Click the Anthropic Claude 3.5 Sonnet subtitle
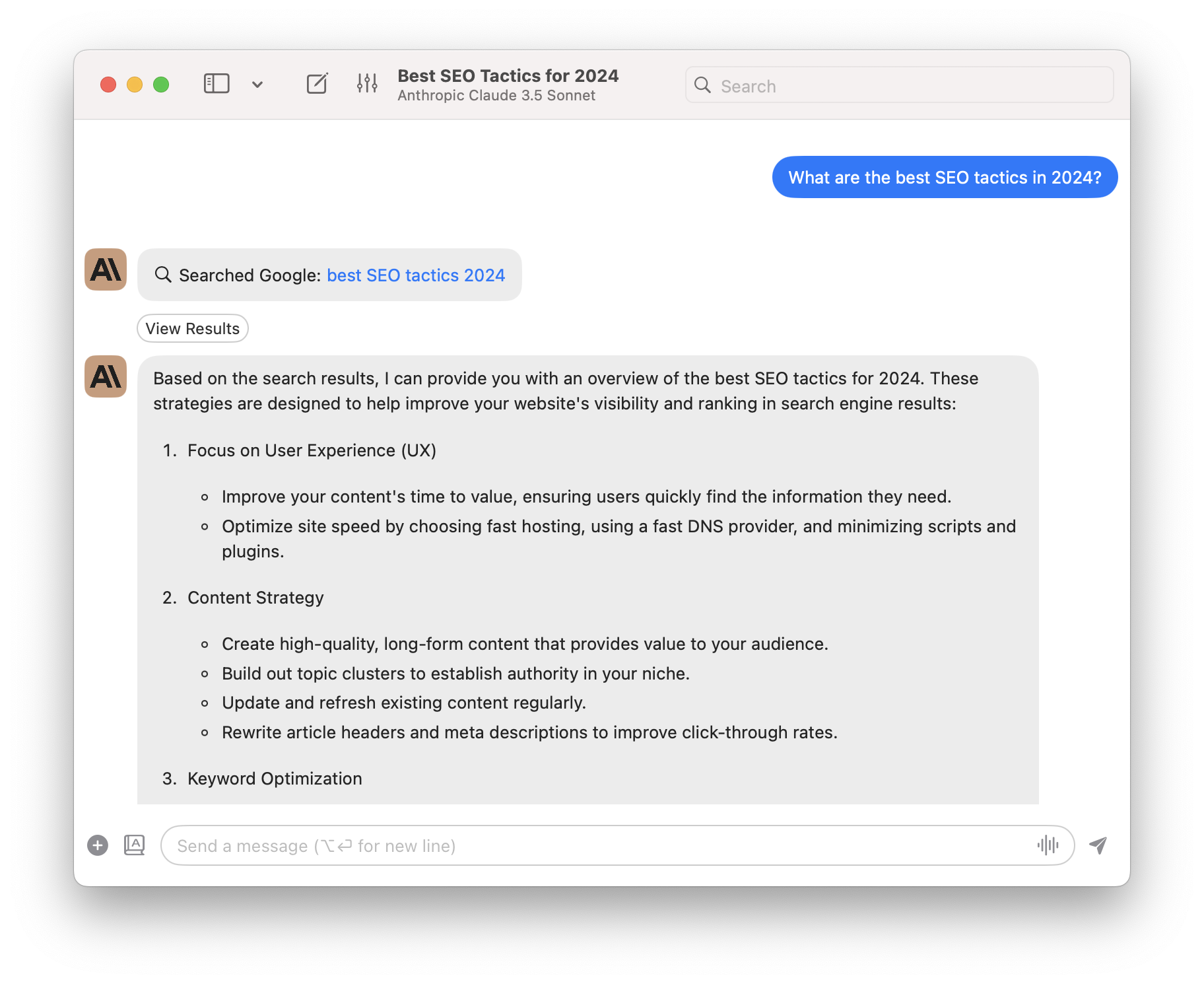 pos(496,96)
